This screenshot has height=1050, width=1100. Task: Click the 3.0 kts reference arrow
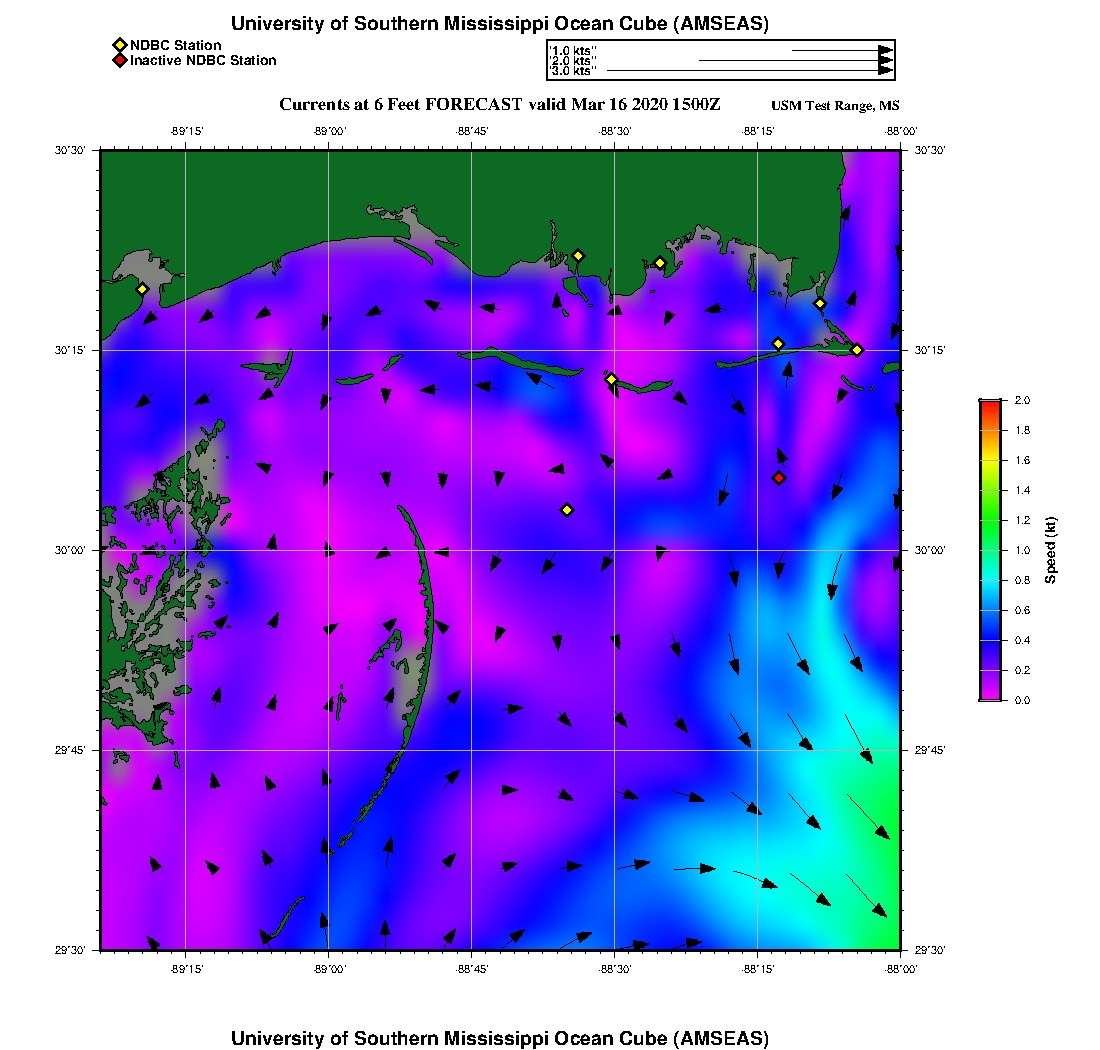[x=750, y=70]
